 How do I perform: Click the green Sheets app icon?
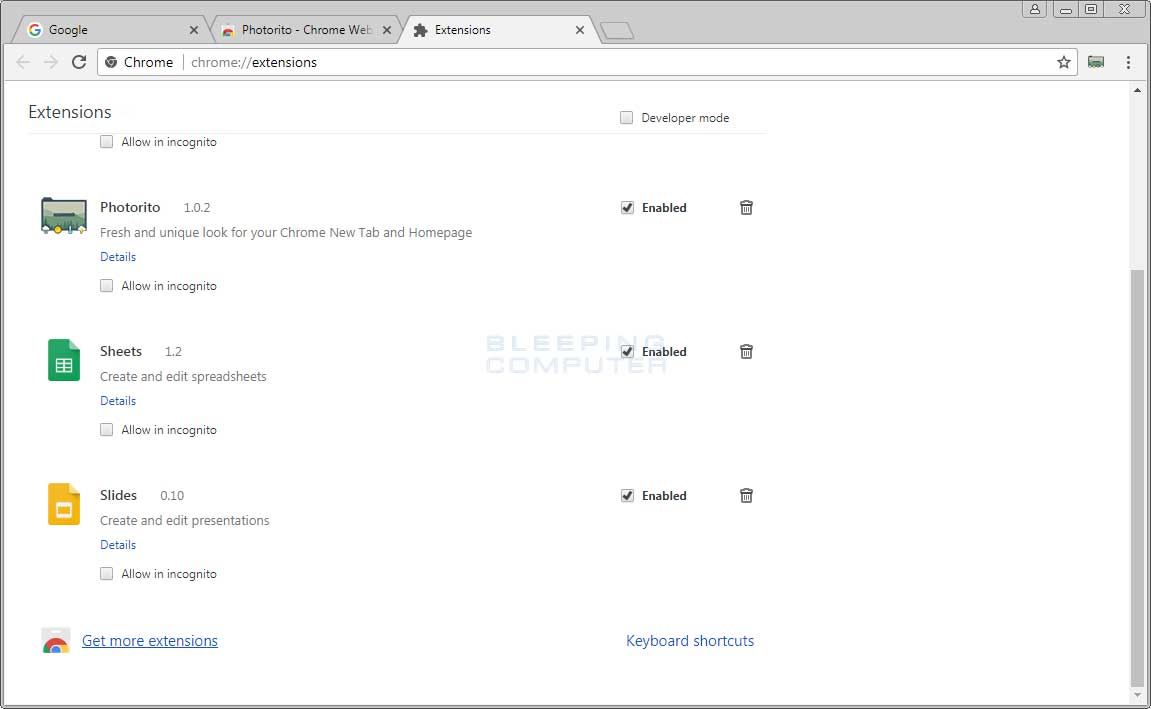[64, 360]
